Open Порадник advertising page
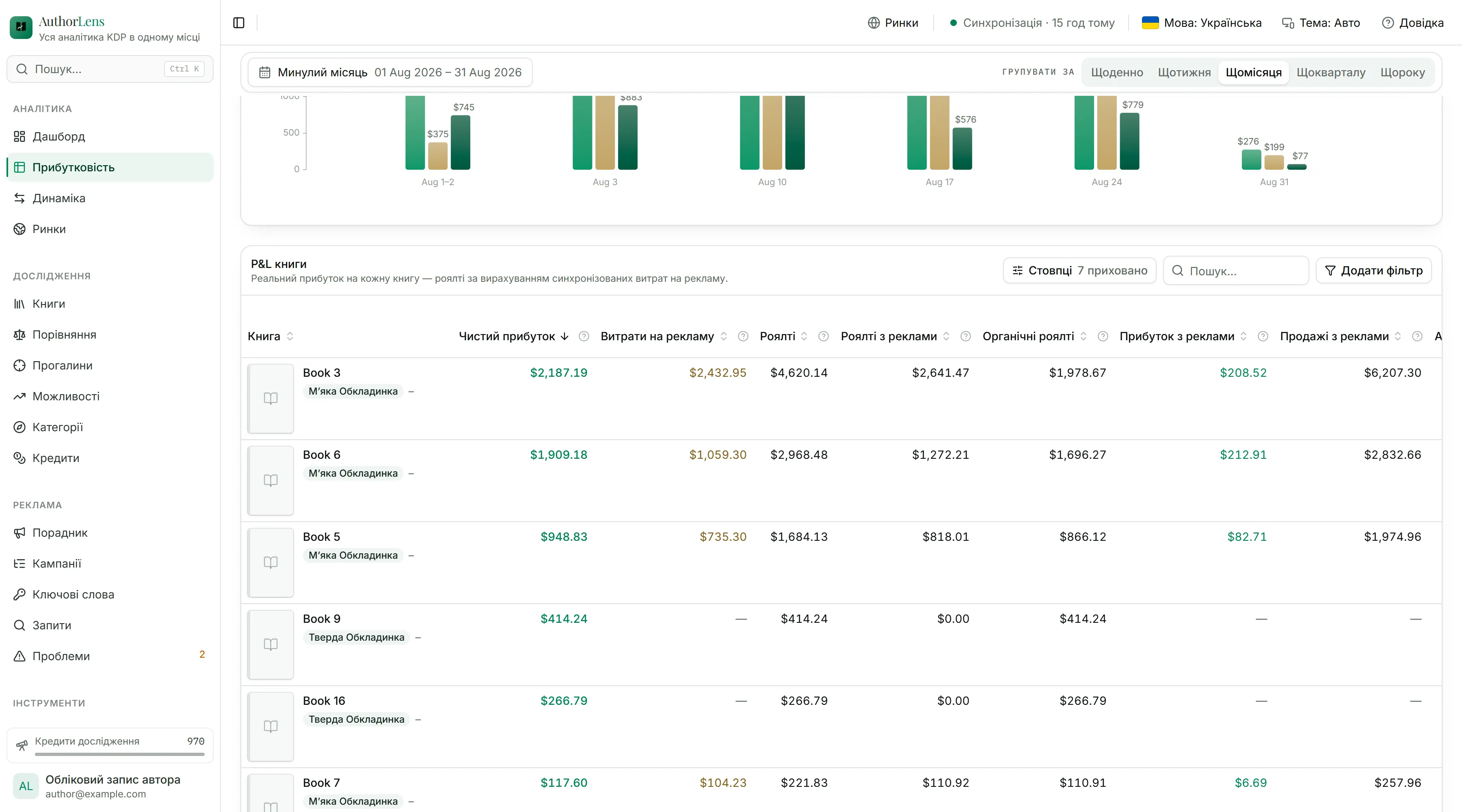Image resolution: width=1462 pixels, height=812 pixels. pyautogui.click(x=110, y=532)
